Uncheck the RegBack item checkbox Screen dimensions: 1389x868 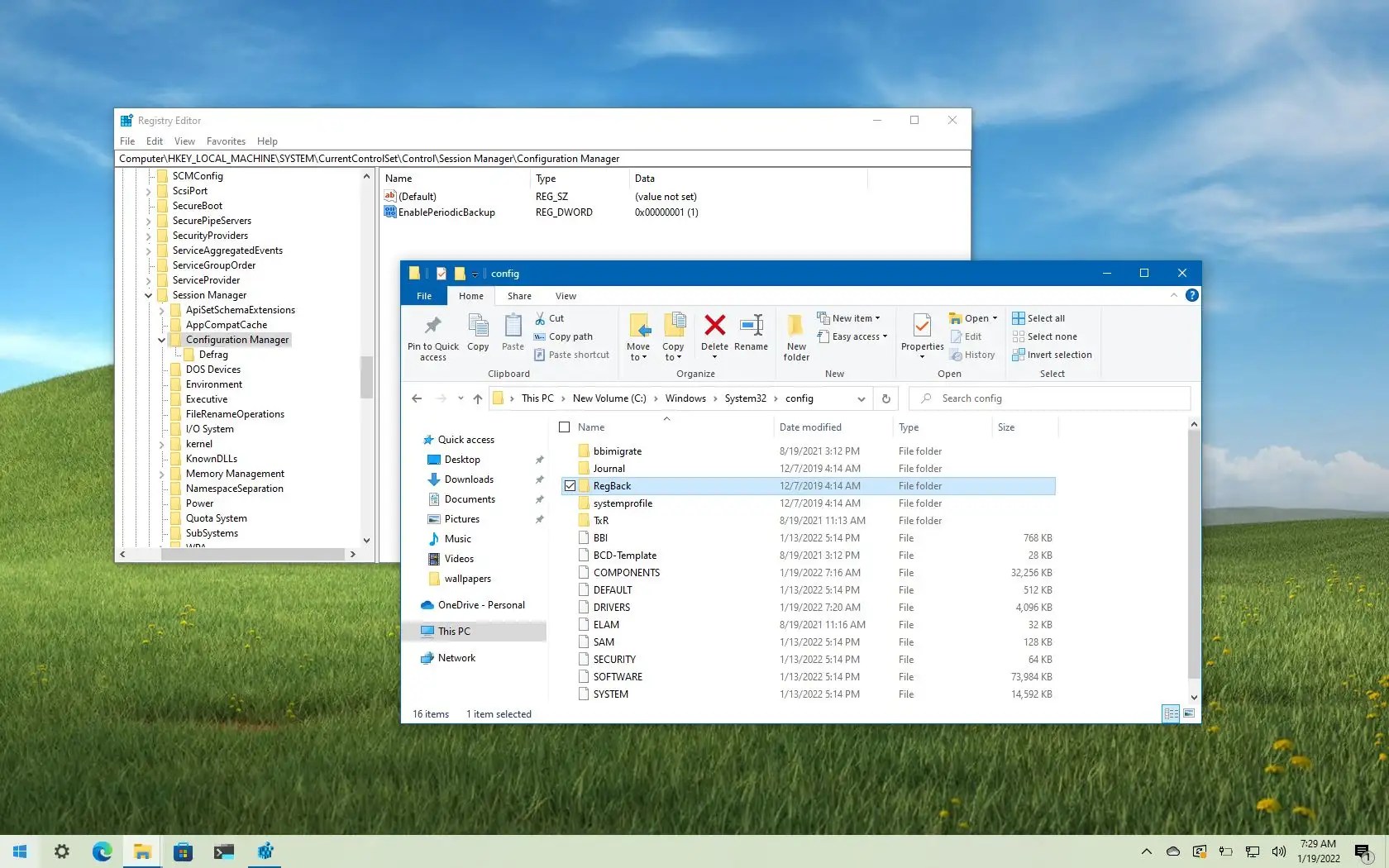pyautogui.click(x=570, y=486)
